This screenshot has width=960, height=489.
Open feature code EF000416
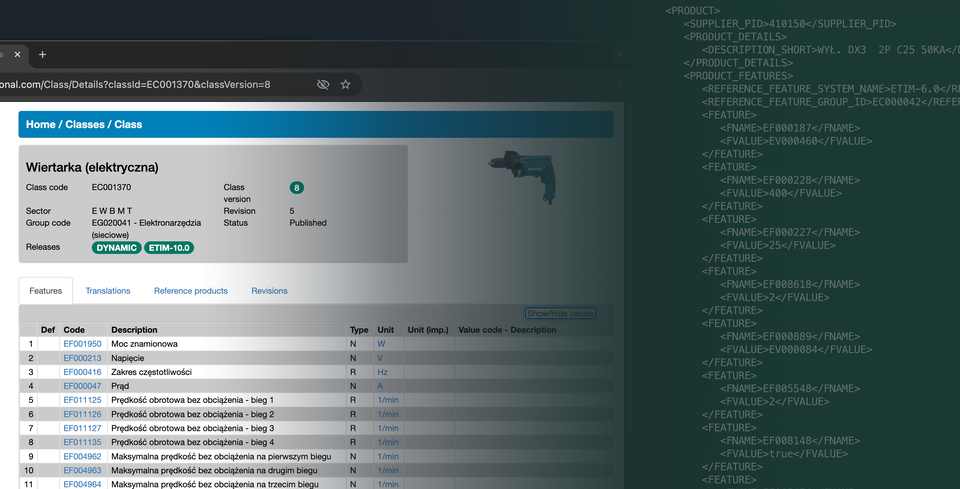(83, 372)
